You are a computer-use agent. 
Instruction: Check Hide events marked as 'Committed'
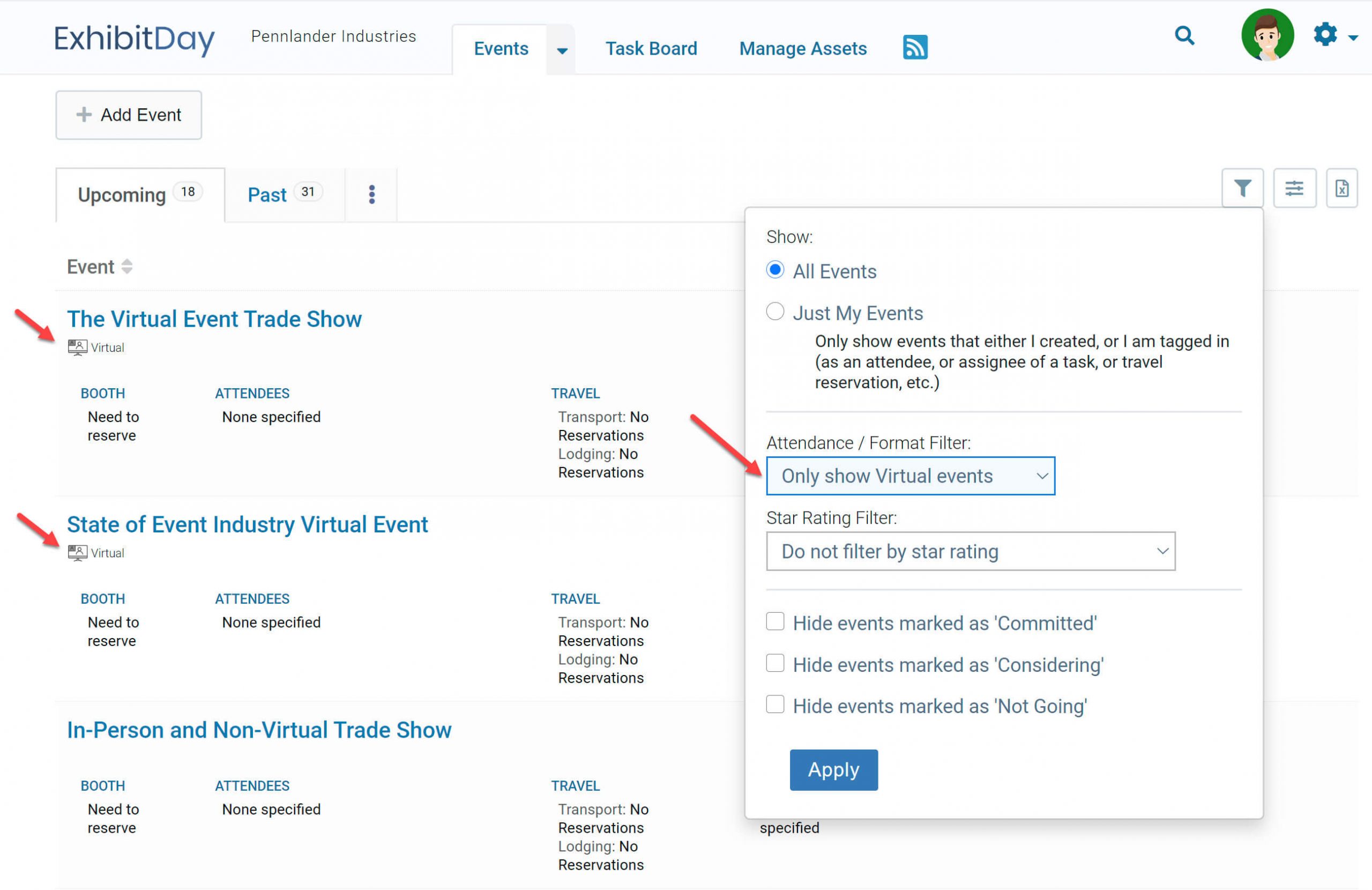(x=776, y=622)
